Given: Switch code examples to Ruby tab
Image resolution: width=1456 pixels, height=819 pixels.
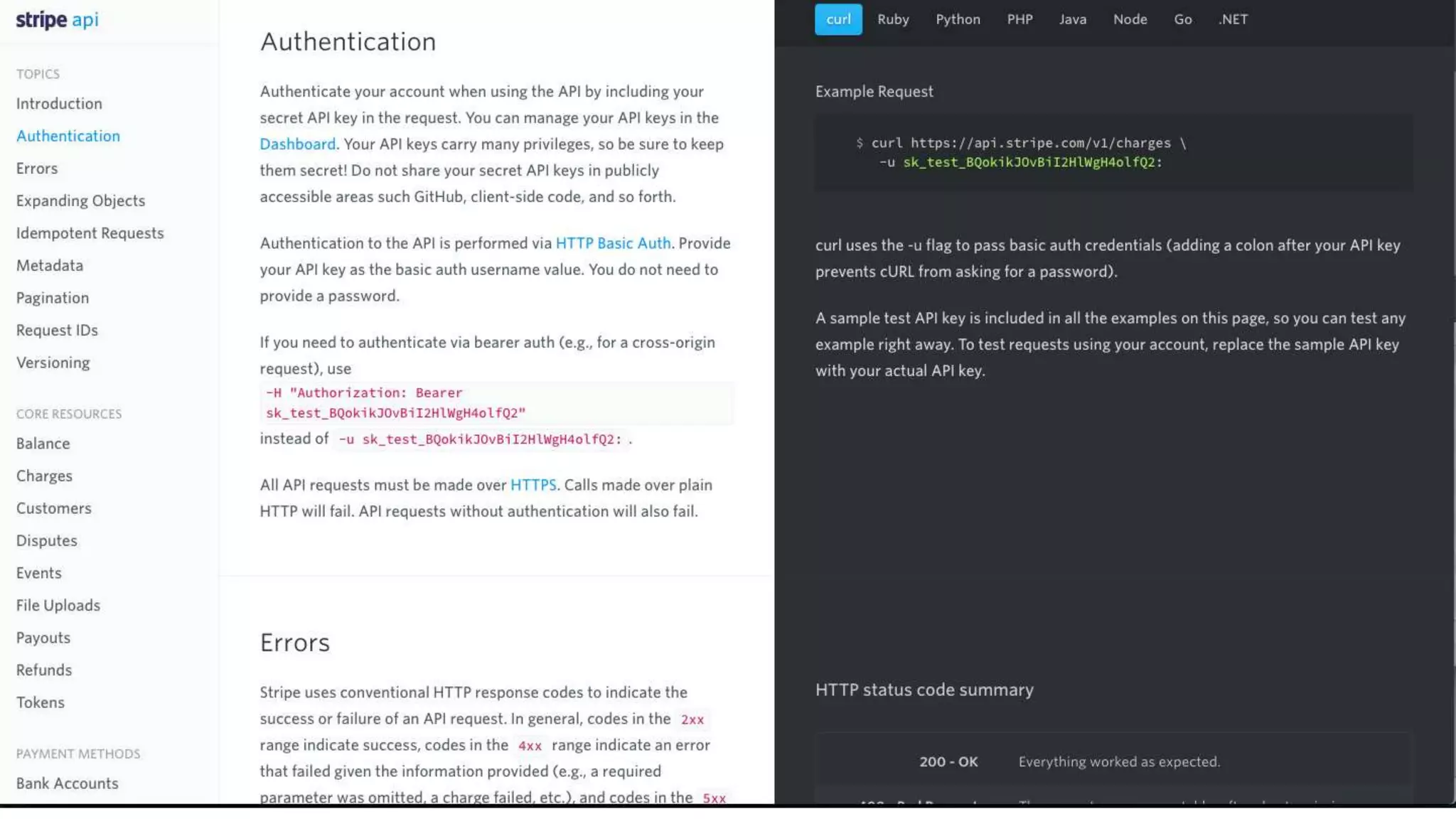Looking at the screenshot, I should (x=893, y=19).
